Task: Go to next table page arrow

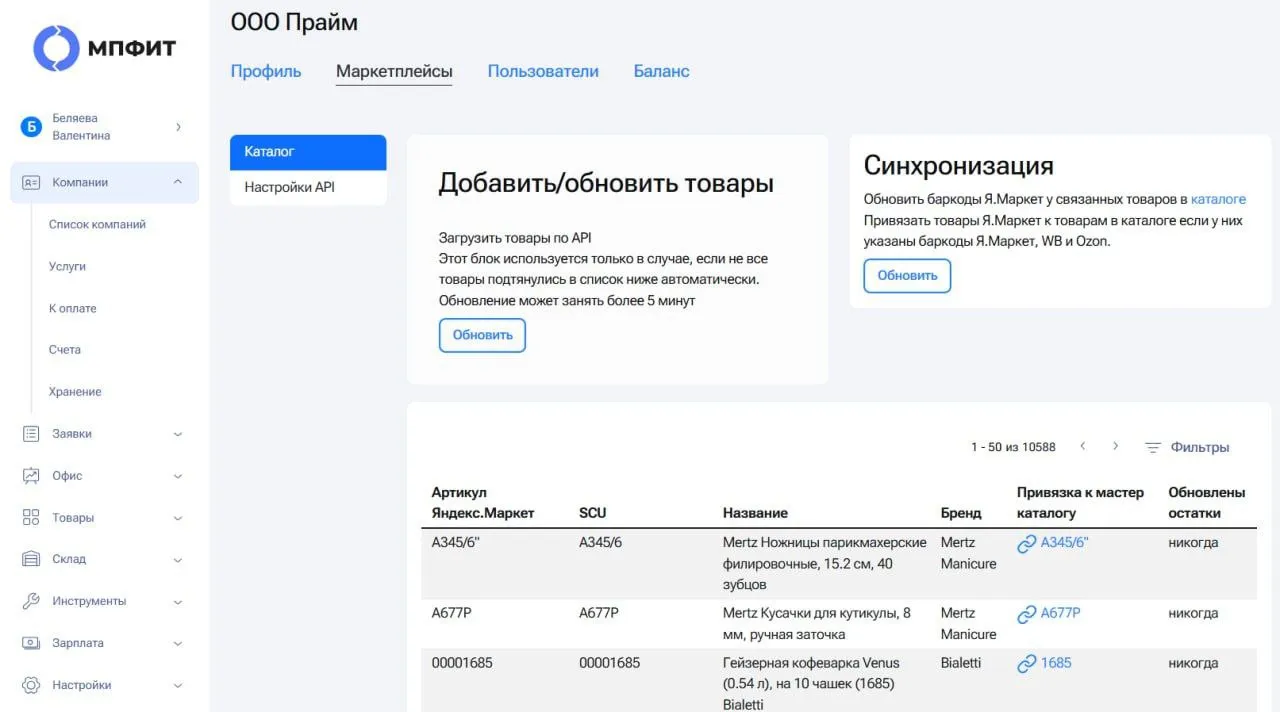Action: 1115,446
